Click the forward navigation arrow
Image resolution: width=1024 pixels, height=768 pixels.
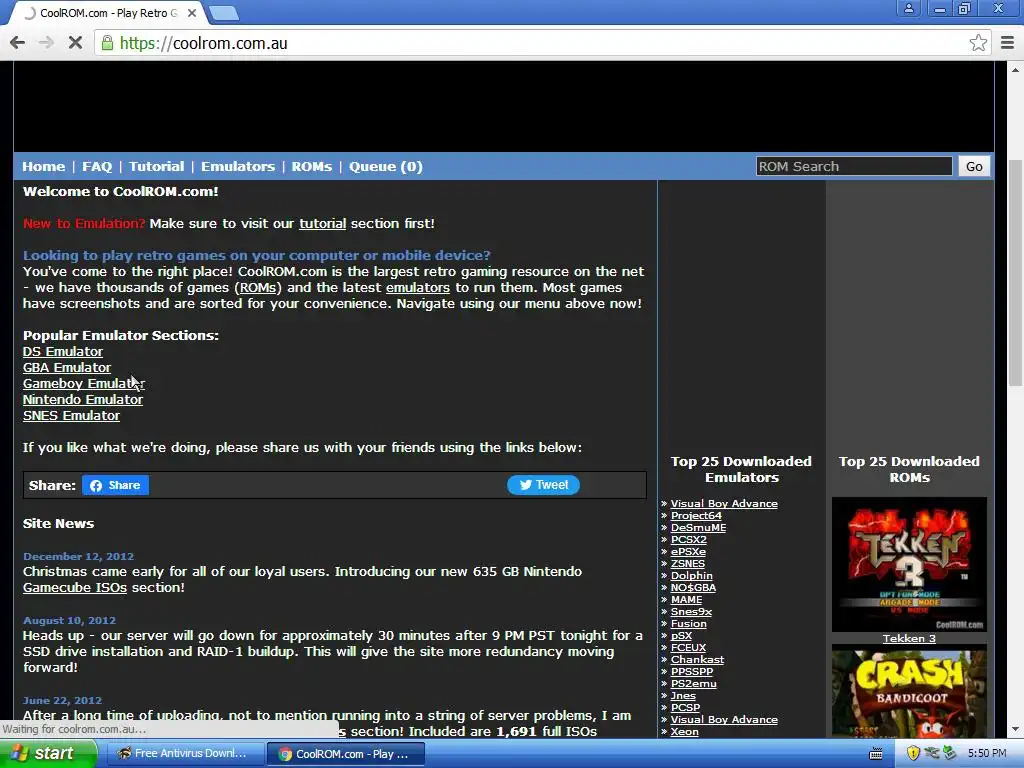pyautogui.click(x=46, y=43)
